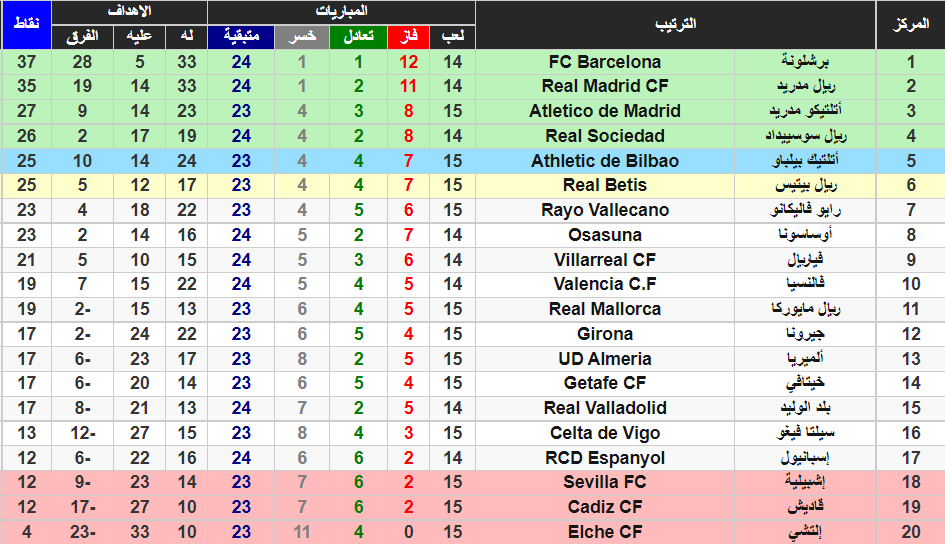
Task: Click the Real Sociedad team name
Action: pos(604,136)
